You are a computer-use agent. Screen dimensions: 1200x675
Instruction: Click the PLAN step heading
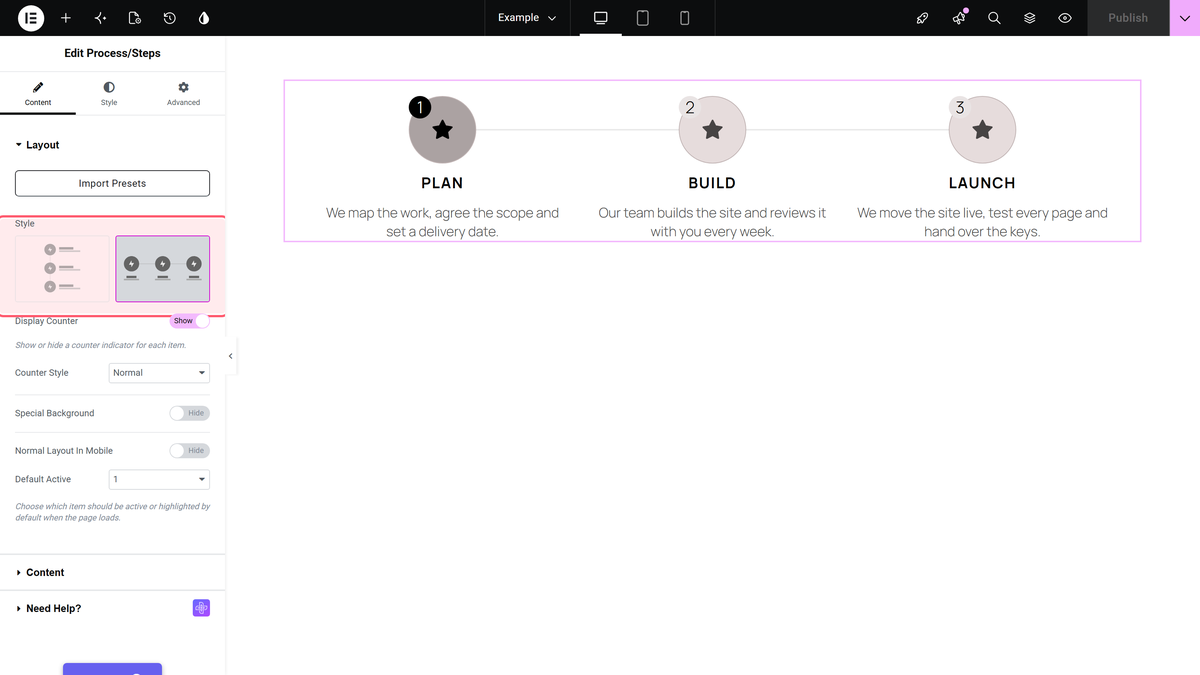click(442, 183)
